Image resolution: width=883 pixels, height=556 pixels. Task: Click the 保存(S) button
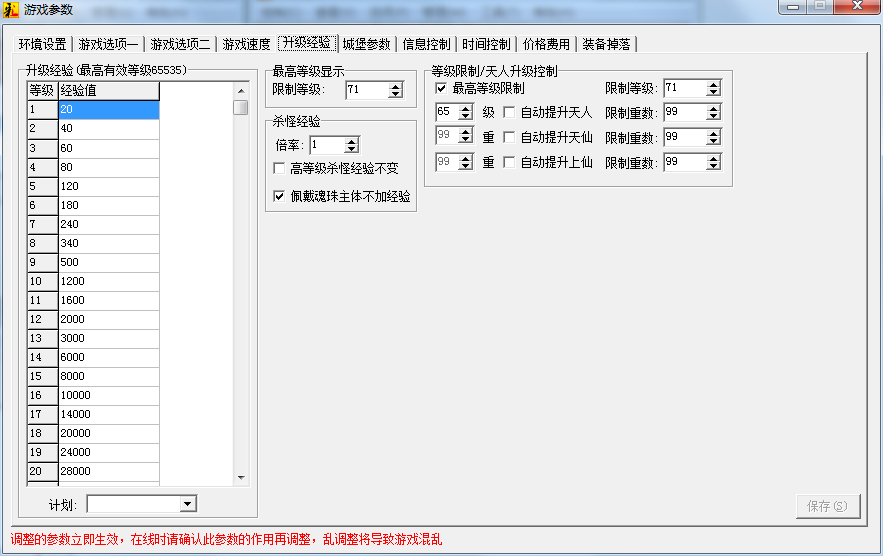pos(827,506)
